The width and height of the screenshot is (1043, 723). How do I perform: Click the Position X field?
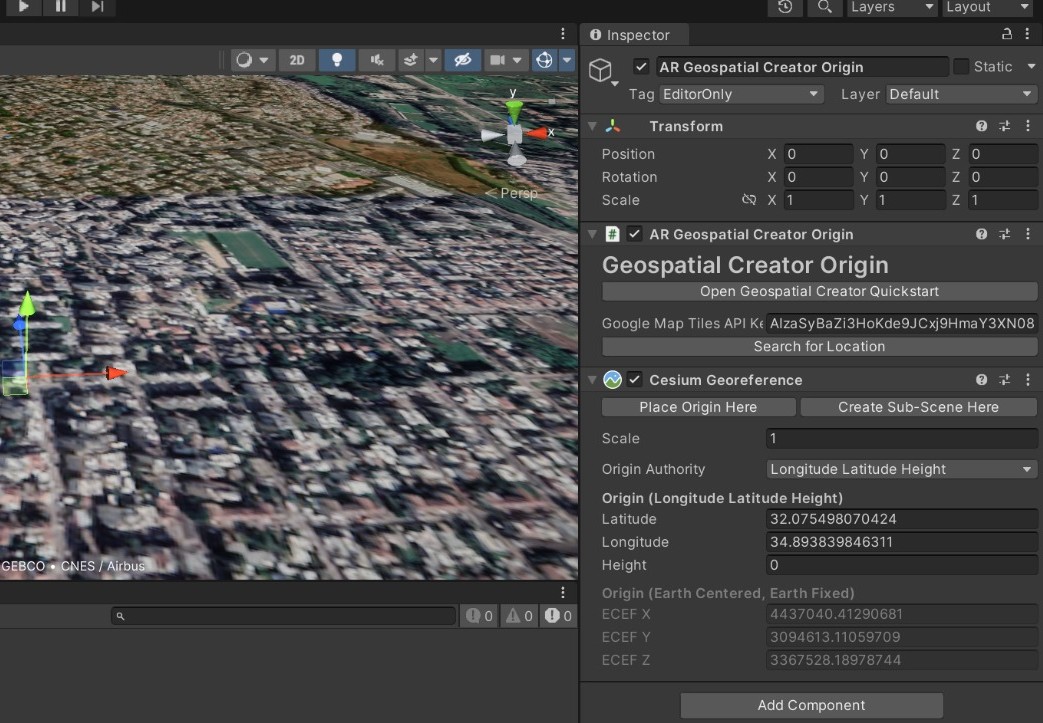(x=818, y=154)
